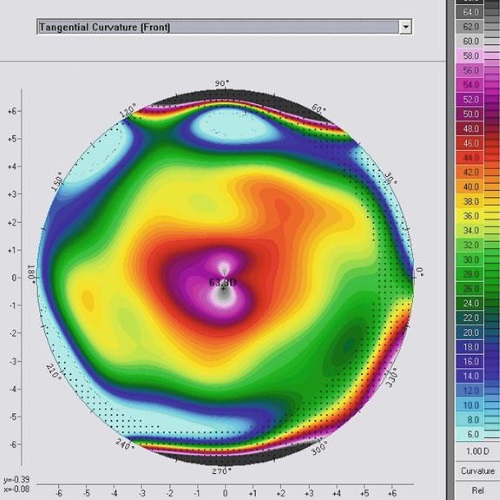Click the dark green spot in lower right of map
This screenshot has width=500, height=500.
point(348,344)
